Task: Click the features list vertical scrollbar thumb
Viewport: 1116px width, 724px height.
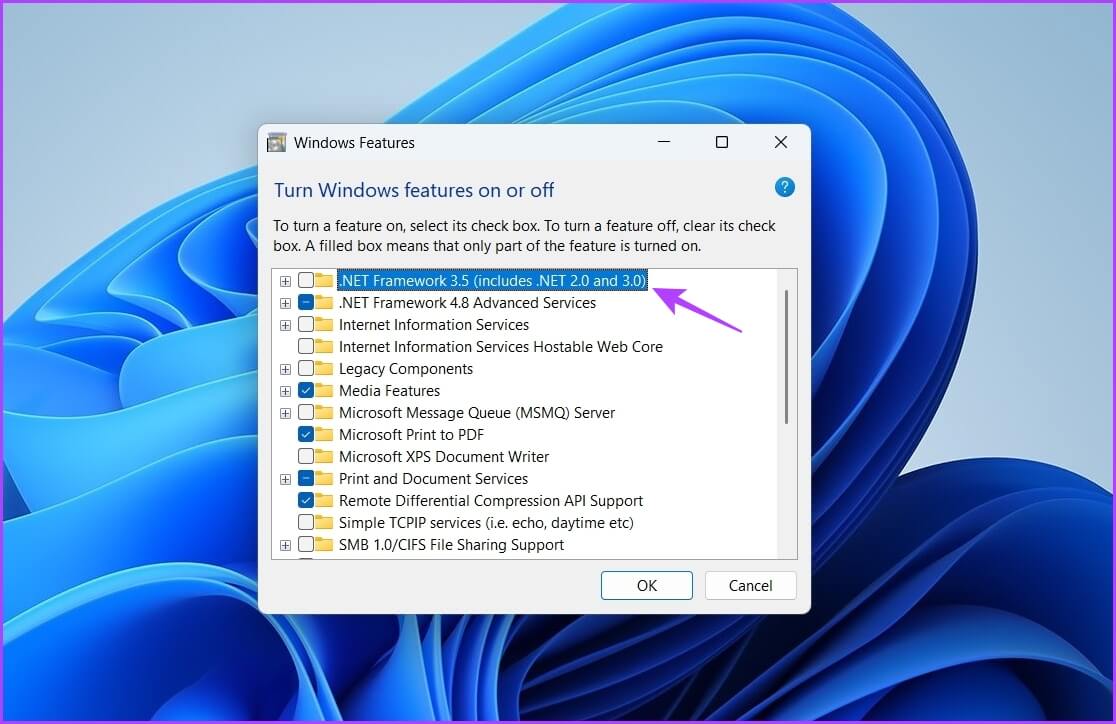Action: (786, 356)
